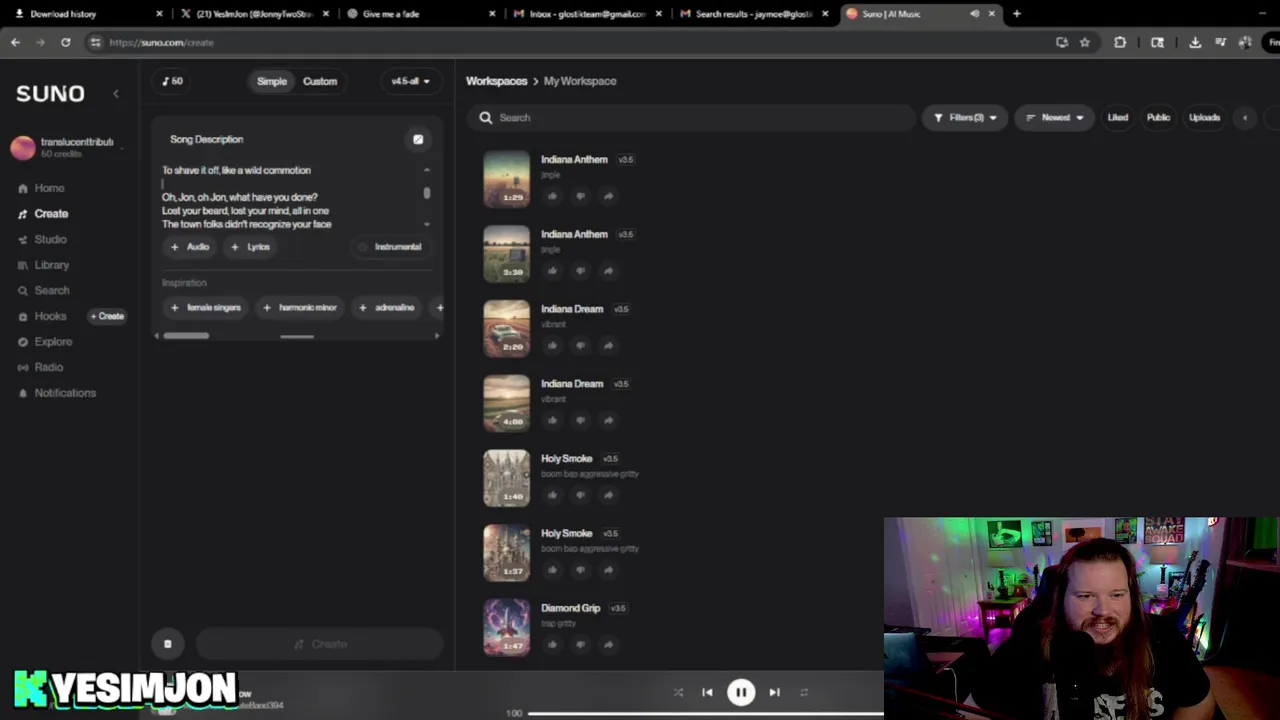Share the Indiana Dream 4:00 song
Viewport: 1280px width, 720px height.
[x=608, y=420]
